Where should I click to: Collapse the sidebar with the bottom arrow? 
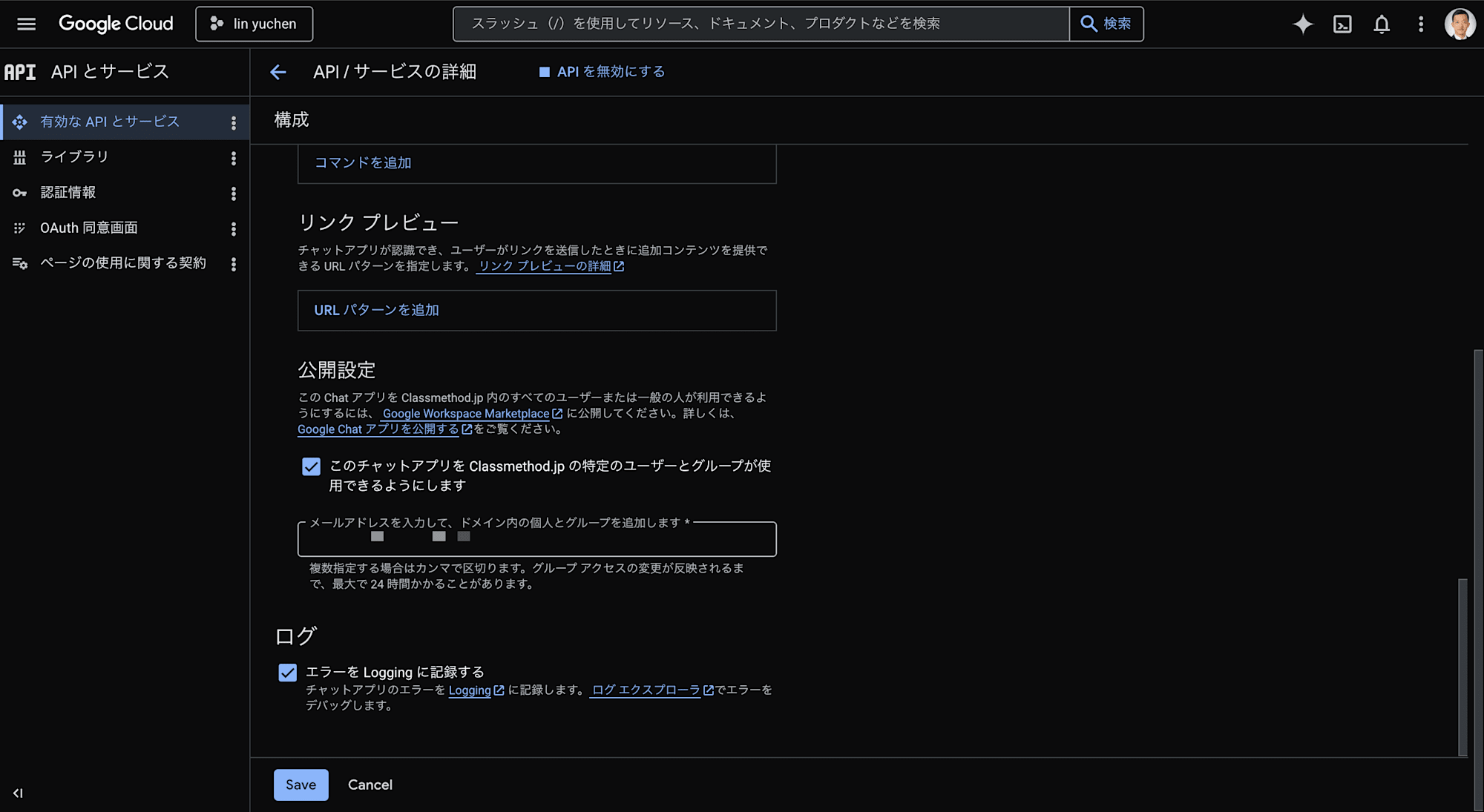[x=18, y=793]
